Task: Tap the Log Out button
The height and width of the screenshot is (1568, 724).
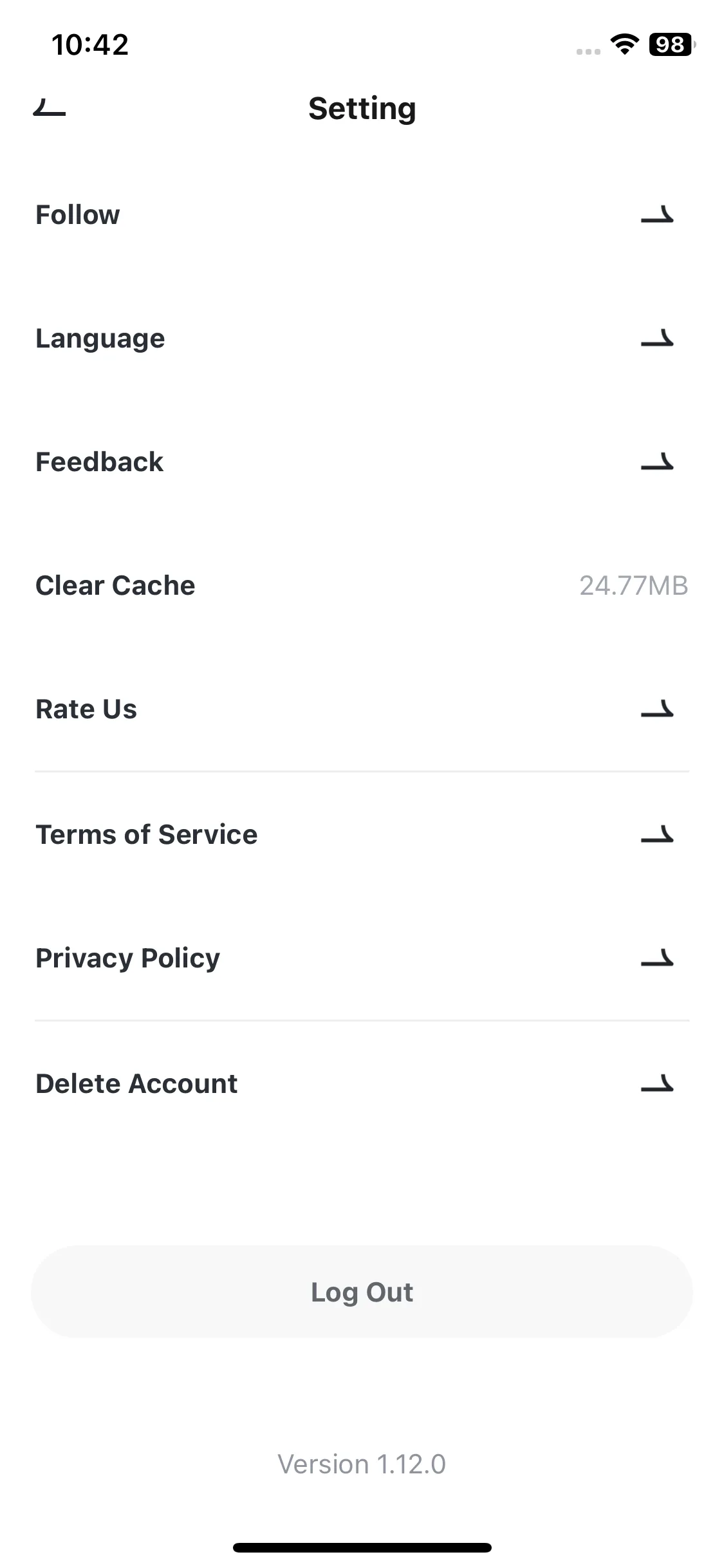Action: (362, 1292)
